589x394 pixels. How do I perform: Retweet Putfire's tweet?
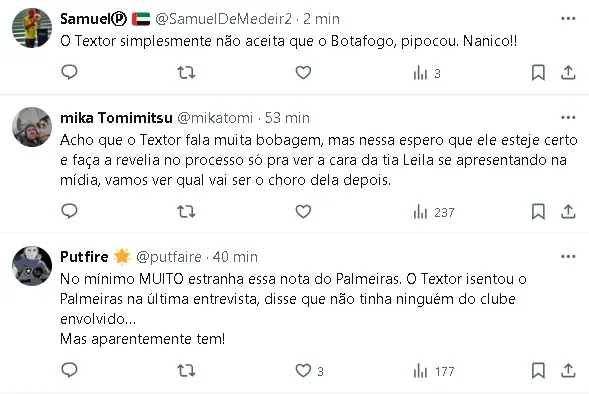[x=186, y=371]
